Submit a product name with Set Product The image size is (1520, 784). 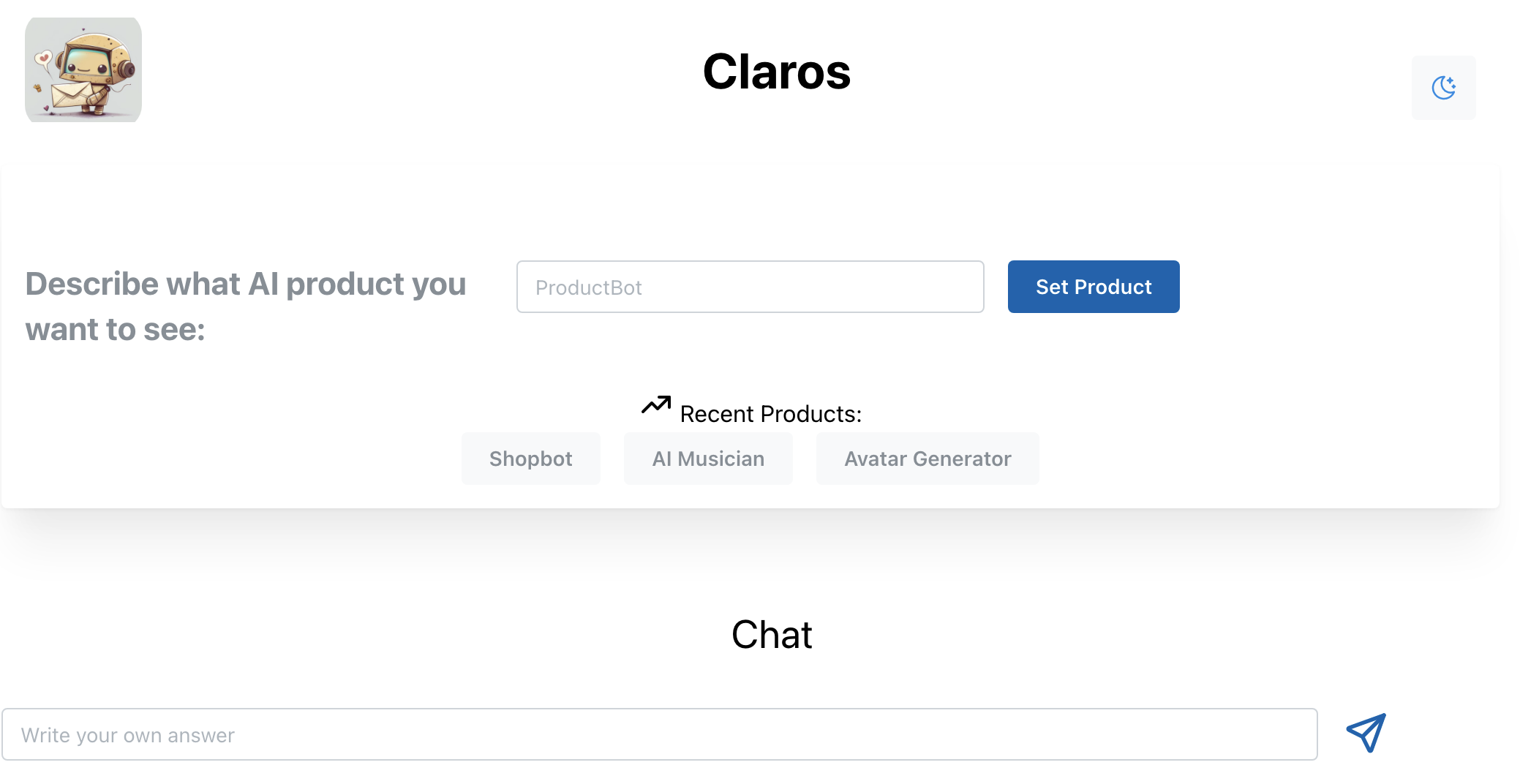click(1093, 287)
